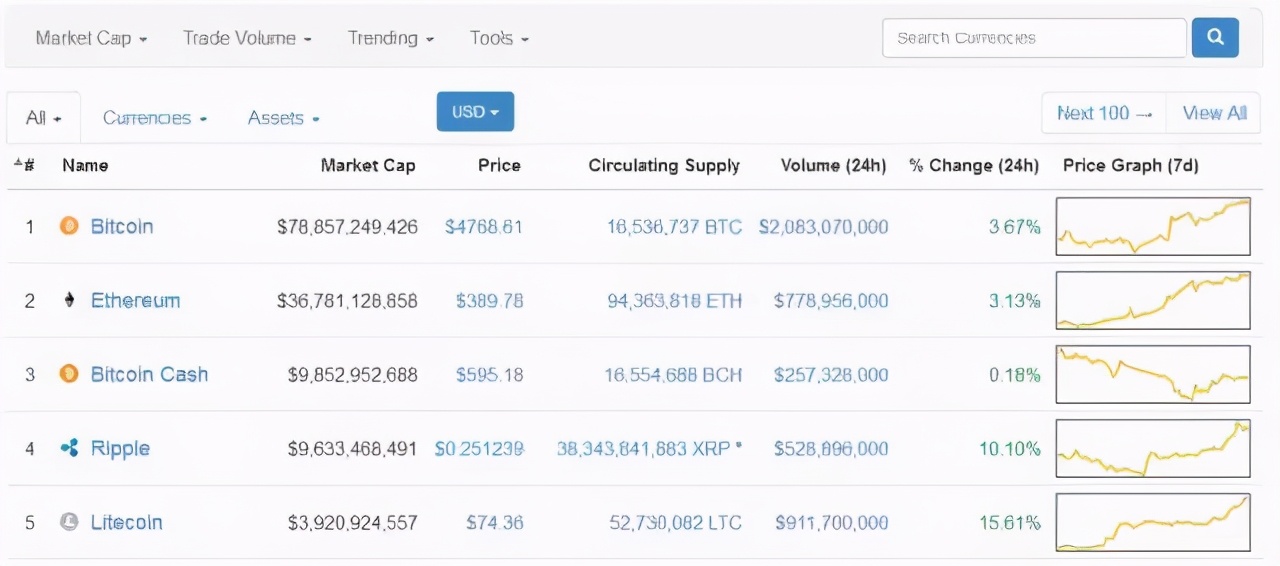Open the Market Cap dropdown menu

coord(91,38)
